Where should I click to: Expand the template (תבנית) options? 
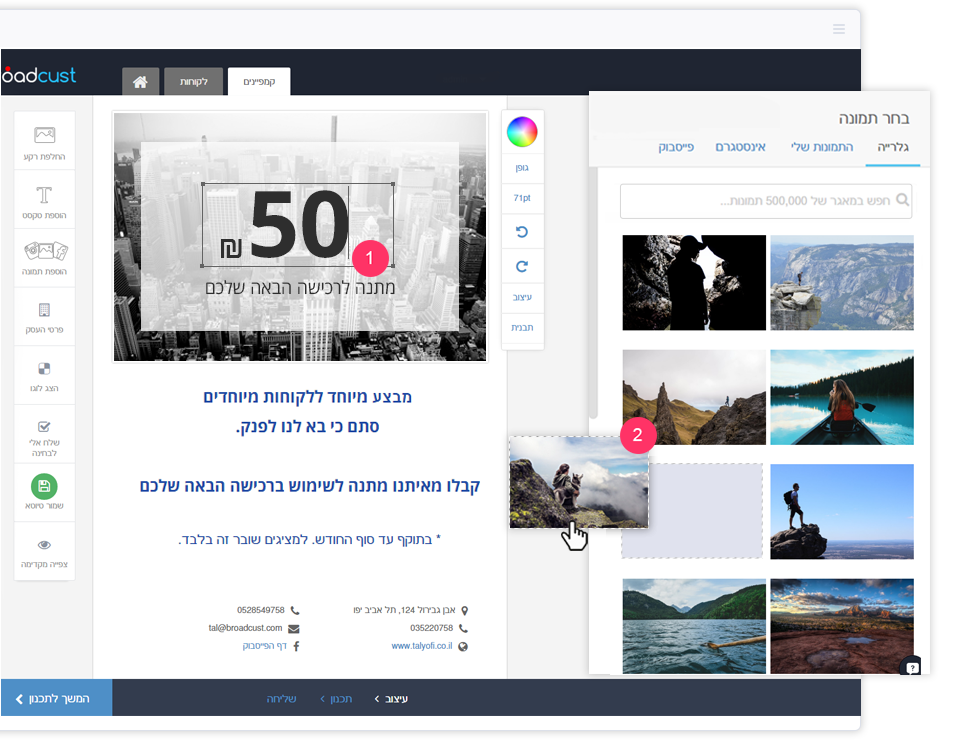point(522,327)
